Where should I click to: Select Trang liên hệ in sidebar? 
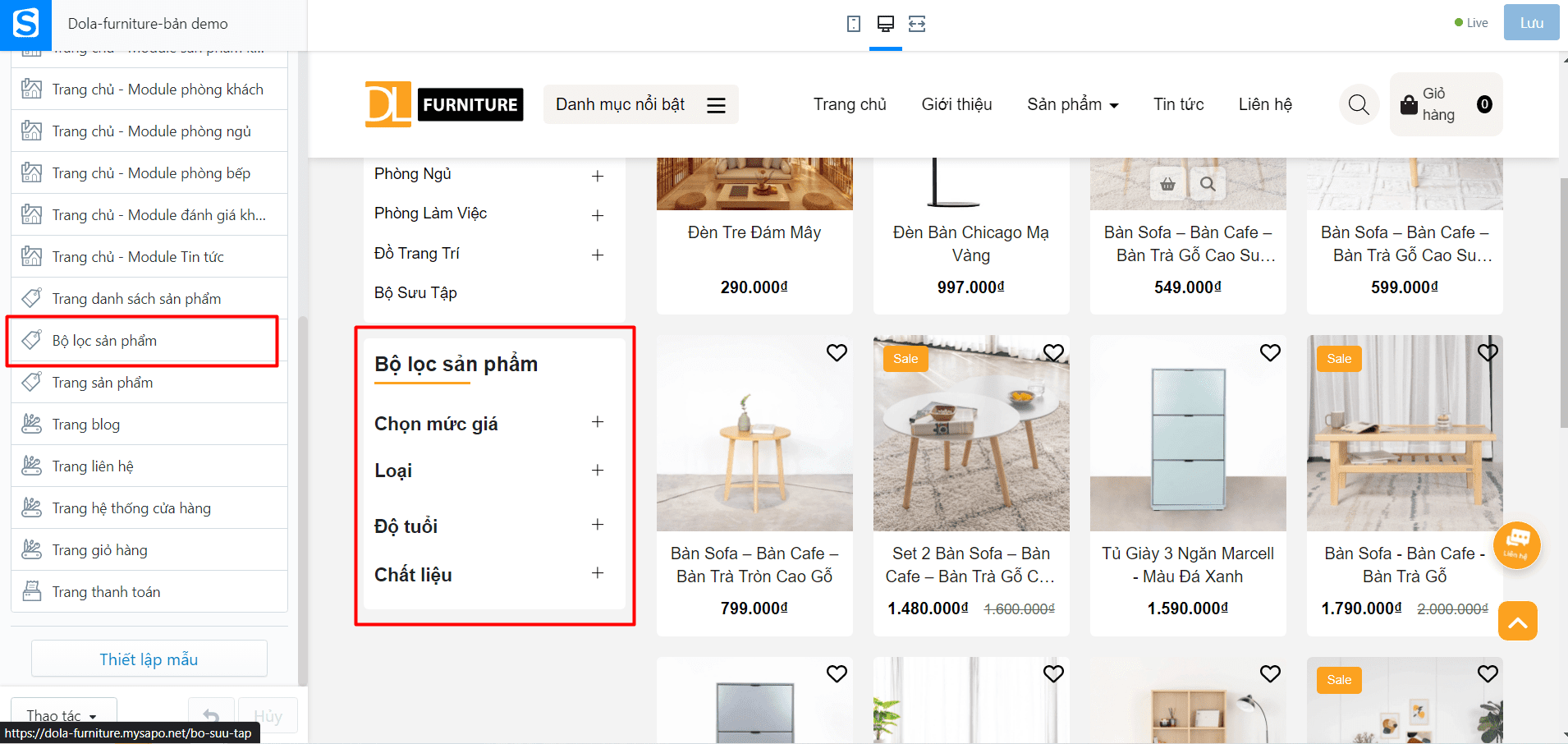[149, 466]
